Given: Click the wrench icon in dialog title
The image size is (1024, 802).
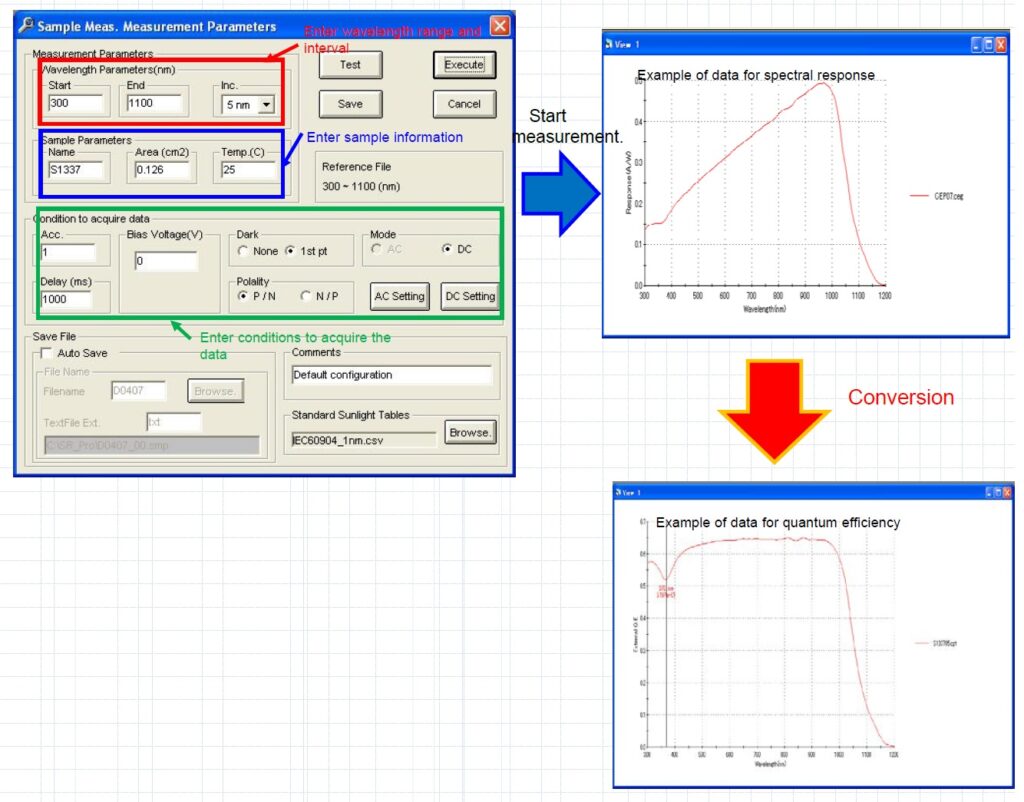Looking at the screenshot, I should [x=26, y=25].
